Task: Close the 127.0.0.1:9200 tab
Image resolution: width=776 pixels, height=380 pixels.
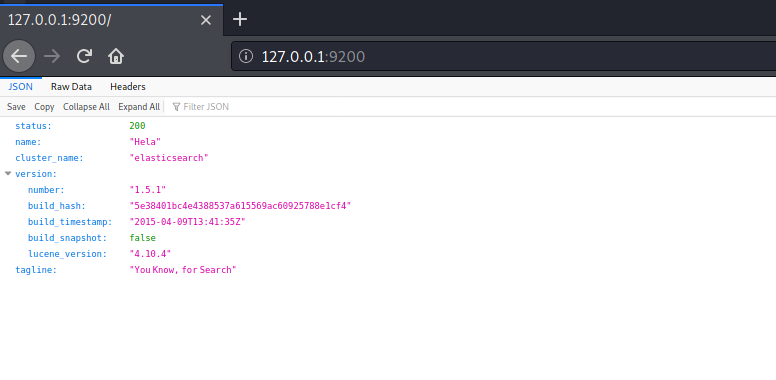Action: coord(206,20)
